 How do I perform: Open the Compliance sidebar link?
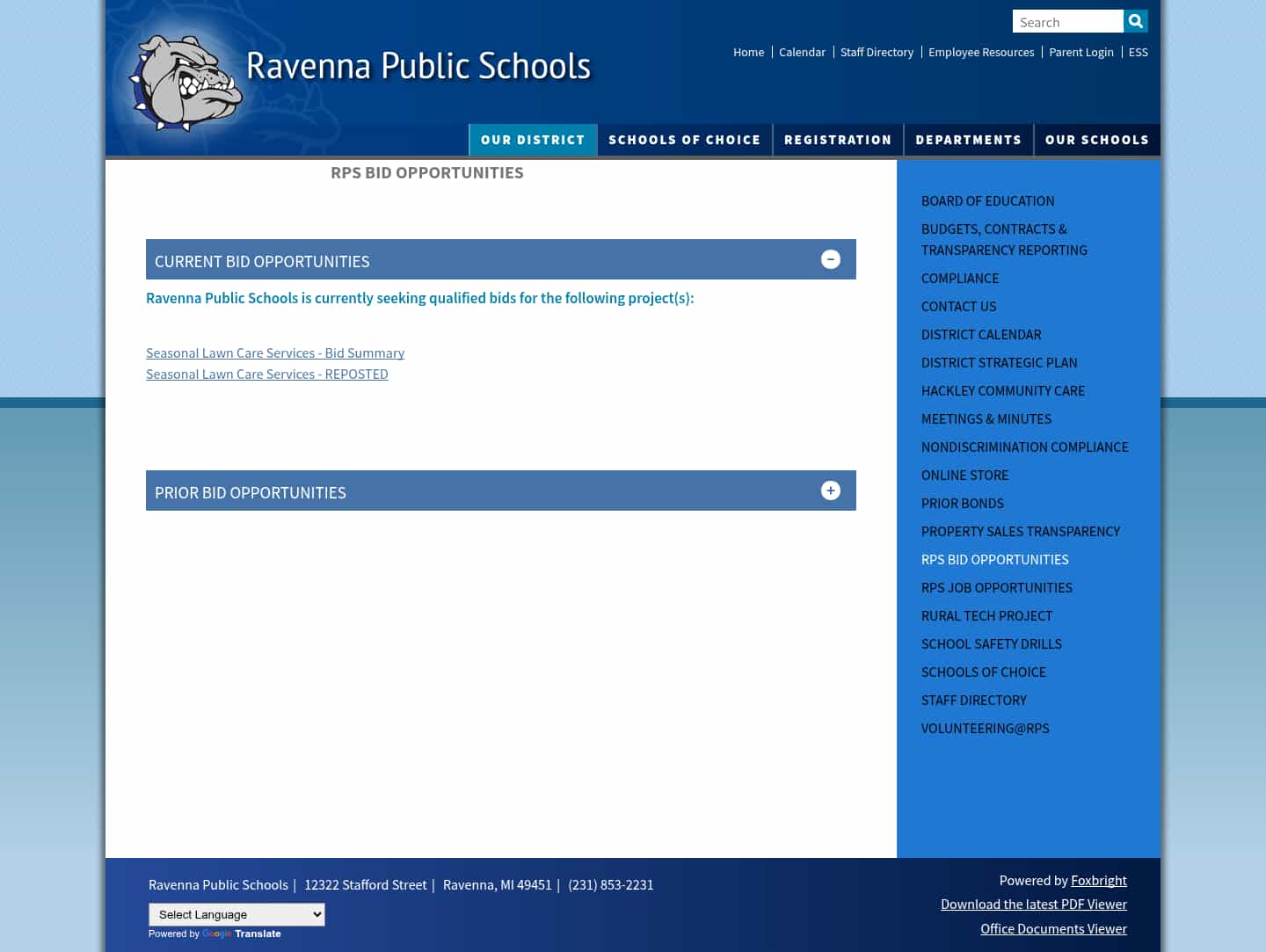[960, 279]
